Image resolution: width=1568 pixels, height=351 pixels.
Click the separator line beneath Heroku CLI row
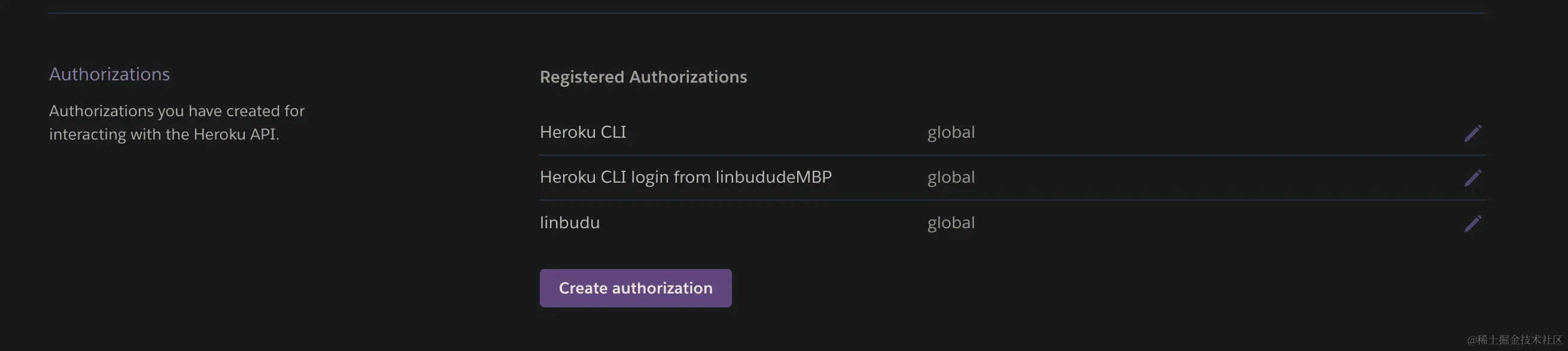(1011, 155)
